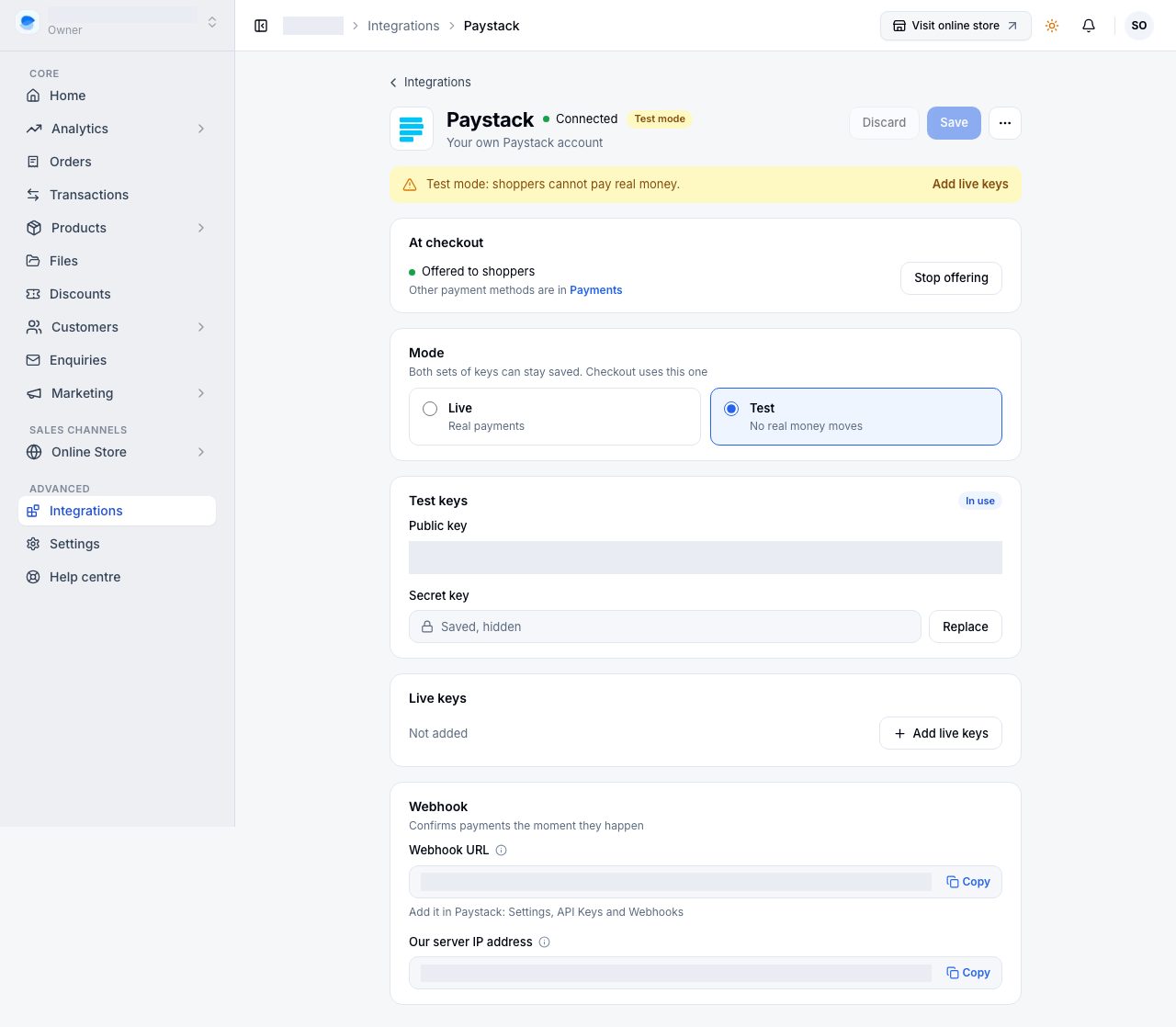The height and width of the screenshot is (1027, 1176).
Task: Expand the Marketing submenu chevron
Action: click(x=201, y=393)
